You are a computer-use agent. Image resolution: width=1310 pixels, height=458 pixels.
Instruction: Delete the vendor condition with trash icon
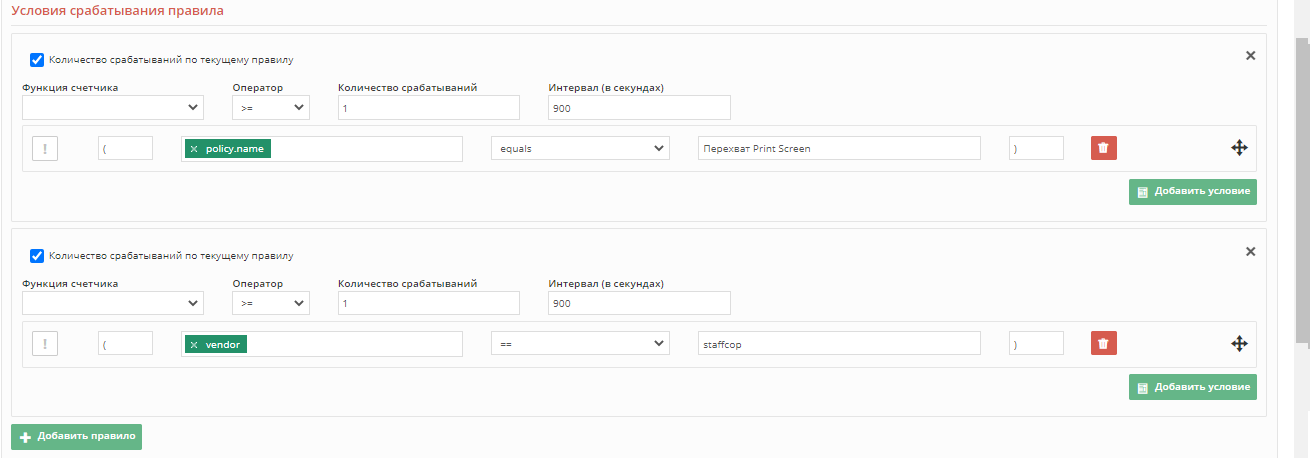[1103, 344]
